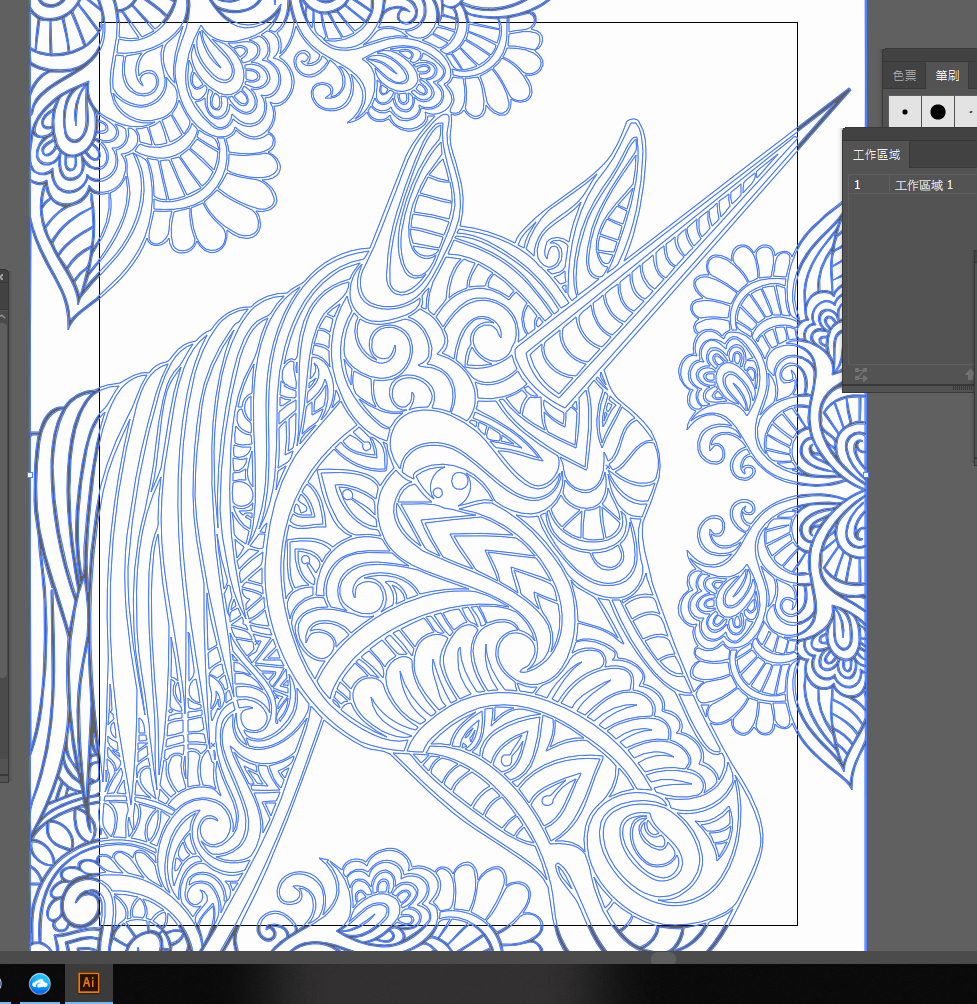Viewport: 977px width, 1004px height.
Task: Select artboard 工作區域 1 in the list
Action: (924, 184)
